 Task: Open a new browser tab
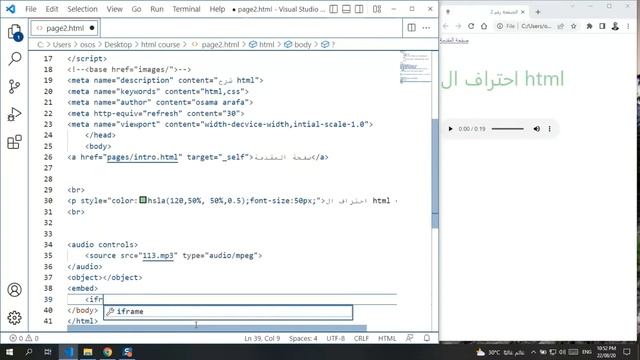[x=538, y=12]
